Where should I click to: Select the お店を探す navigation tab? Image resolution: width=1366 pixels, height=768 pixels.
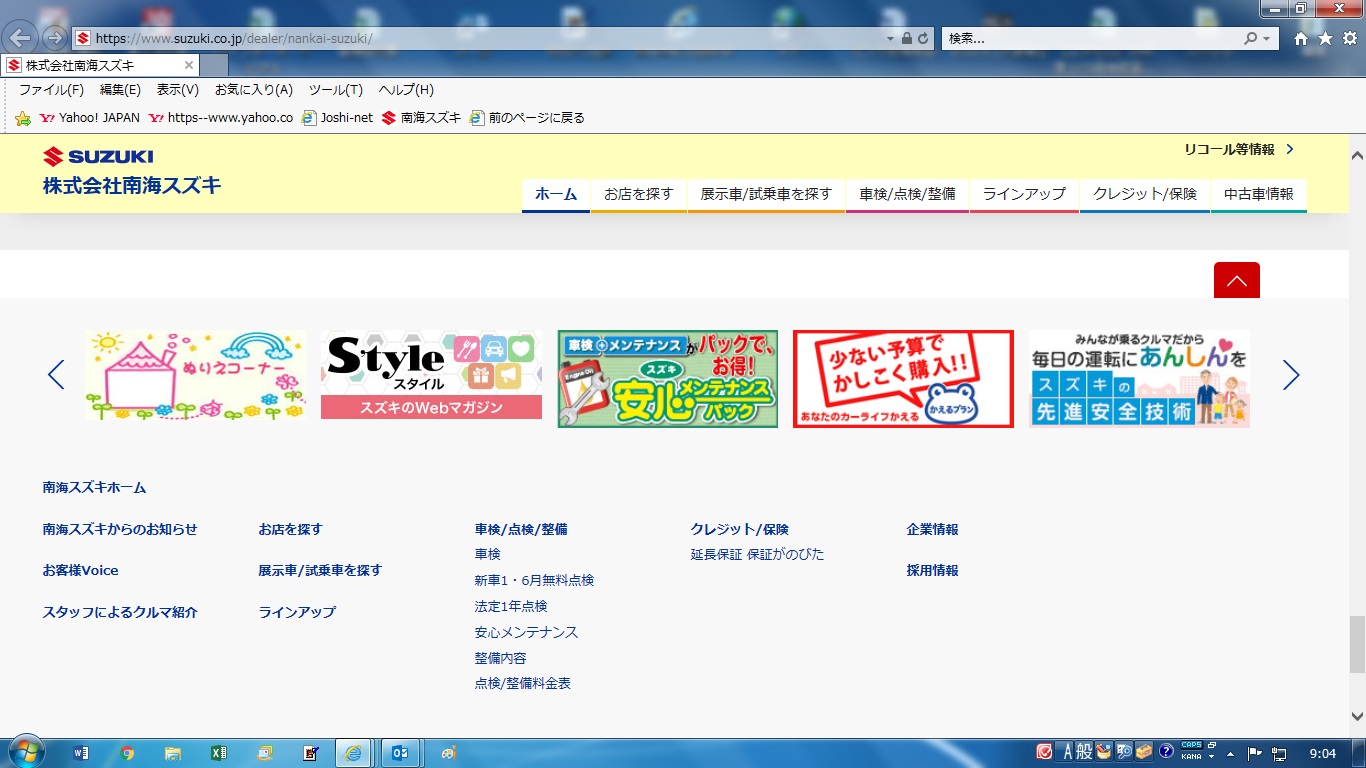pos(639,194)
